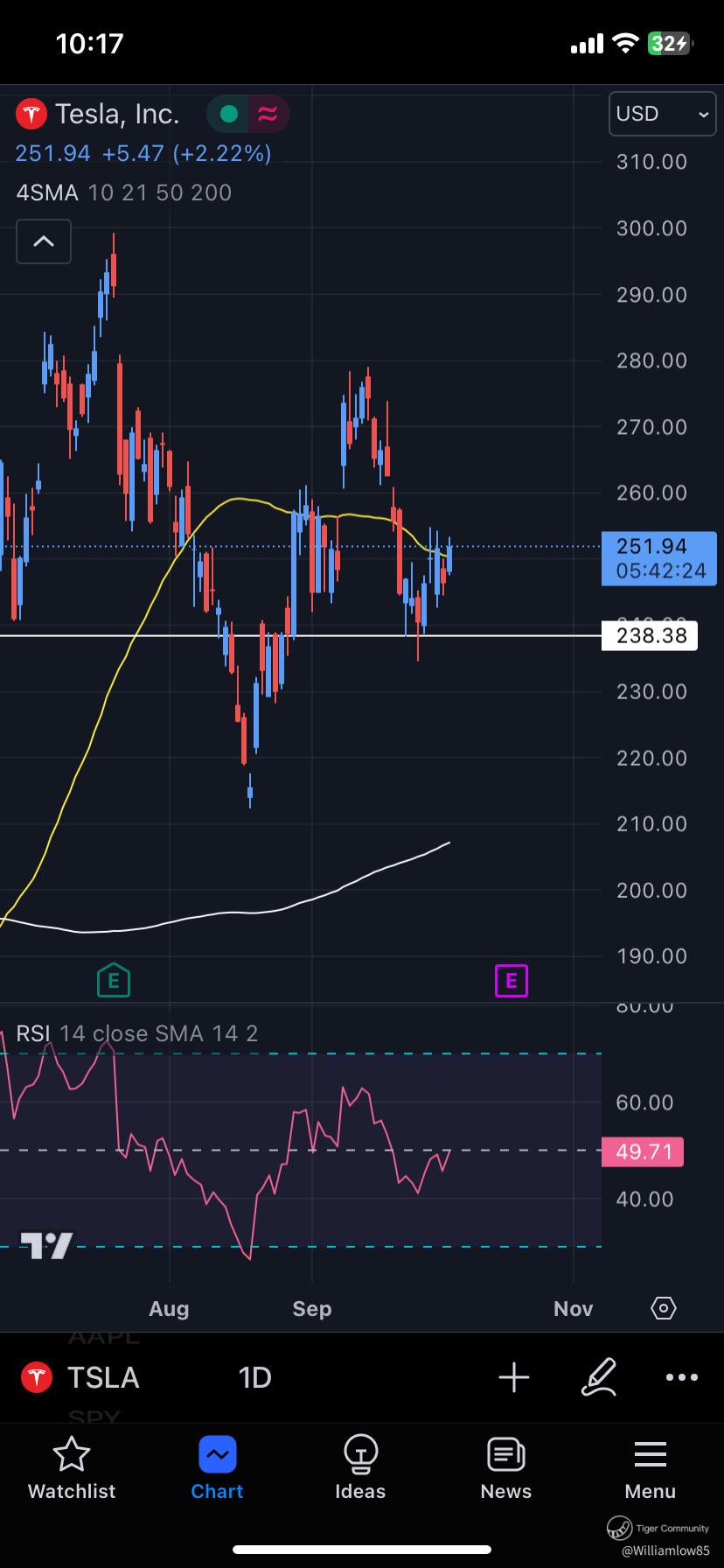Open drawing tools with the pencil icon
Viewport: 724px width, 1568px height.
[599, 1377]
